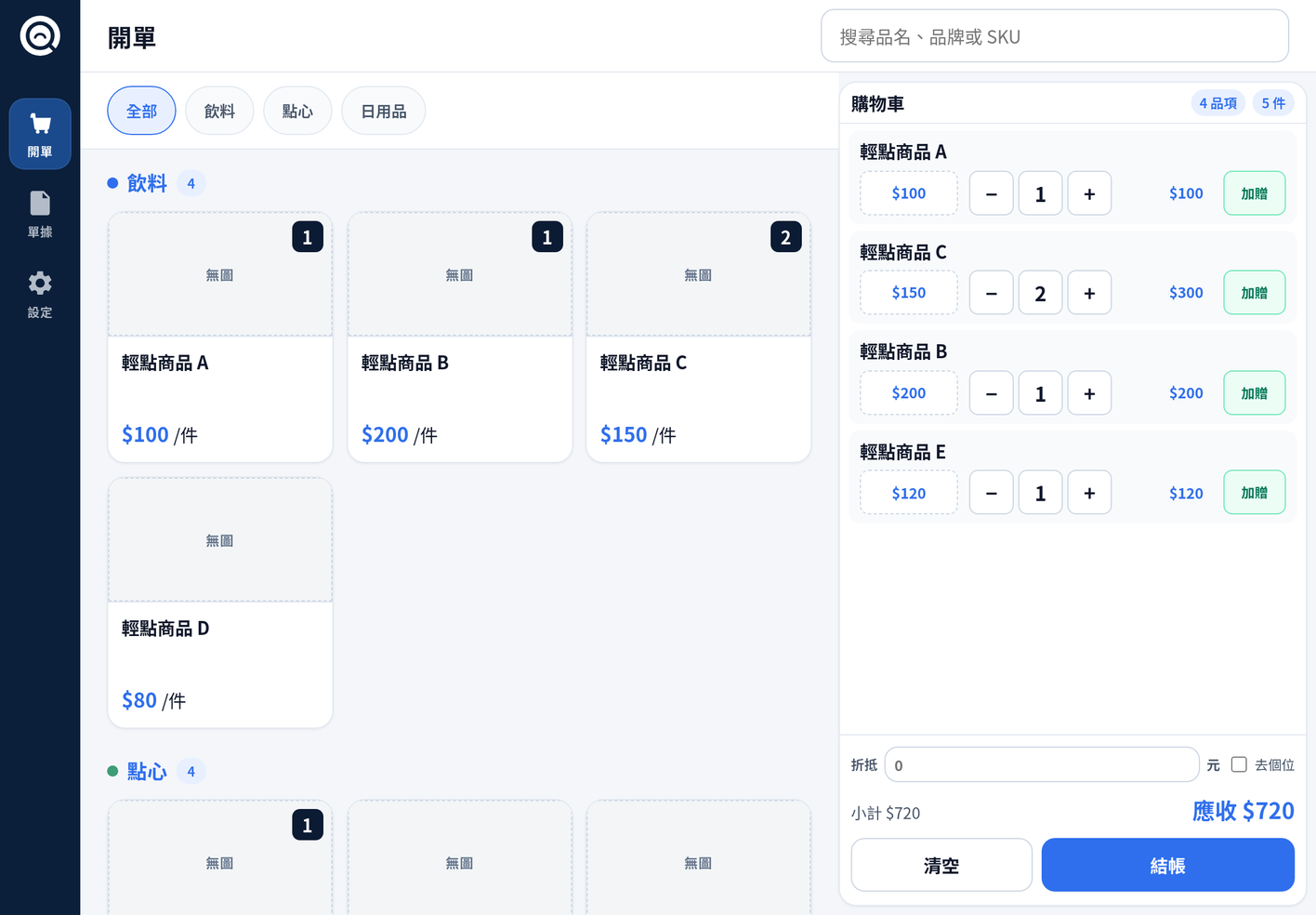Click 加贈 for 輕點商品 C

click(1255, 293)
